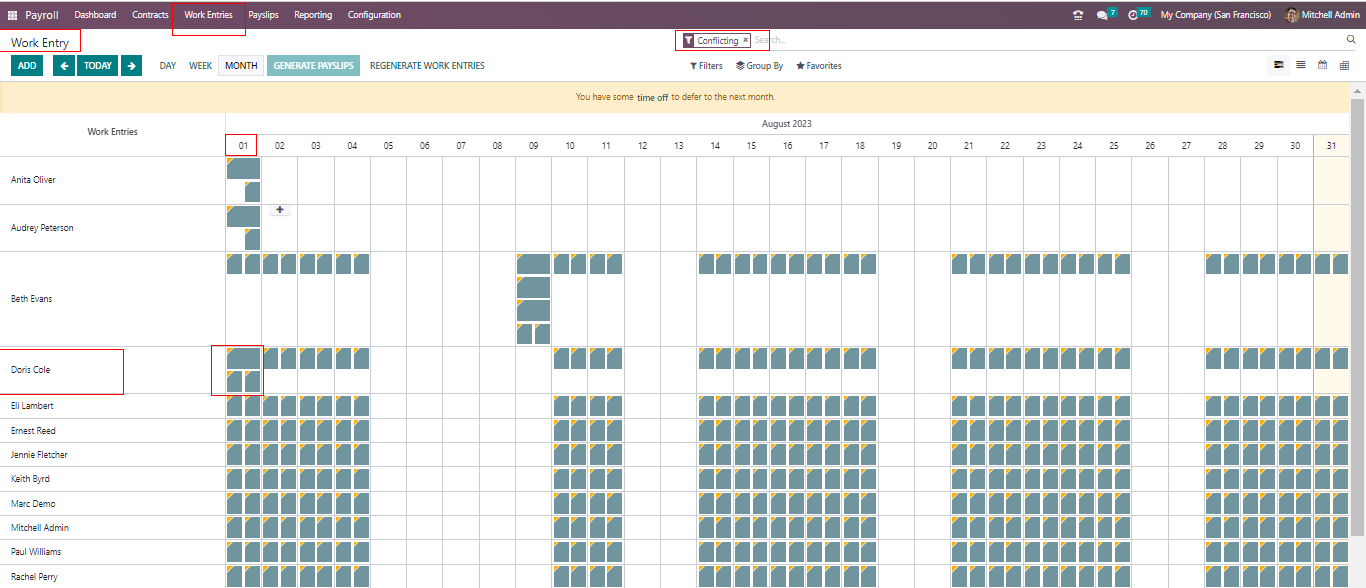1366x588 pixels.
Task: Open the Favorites dropdown
Action: pos(819,66)
